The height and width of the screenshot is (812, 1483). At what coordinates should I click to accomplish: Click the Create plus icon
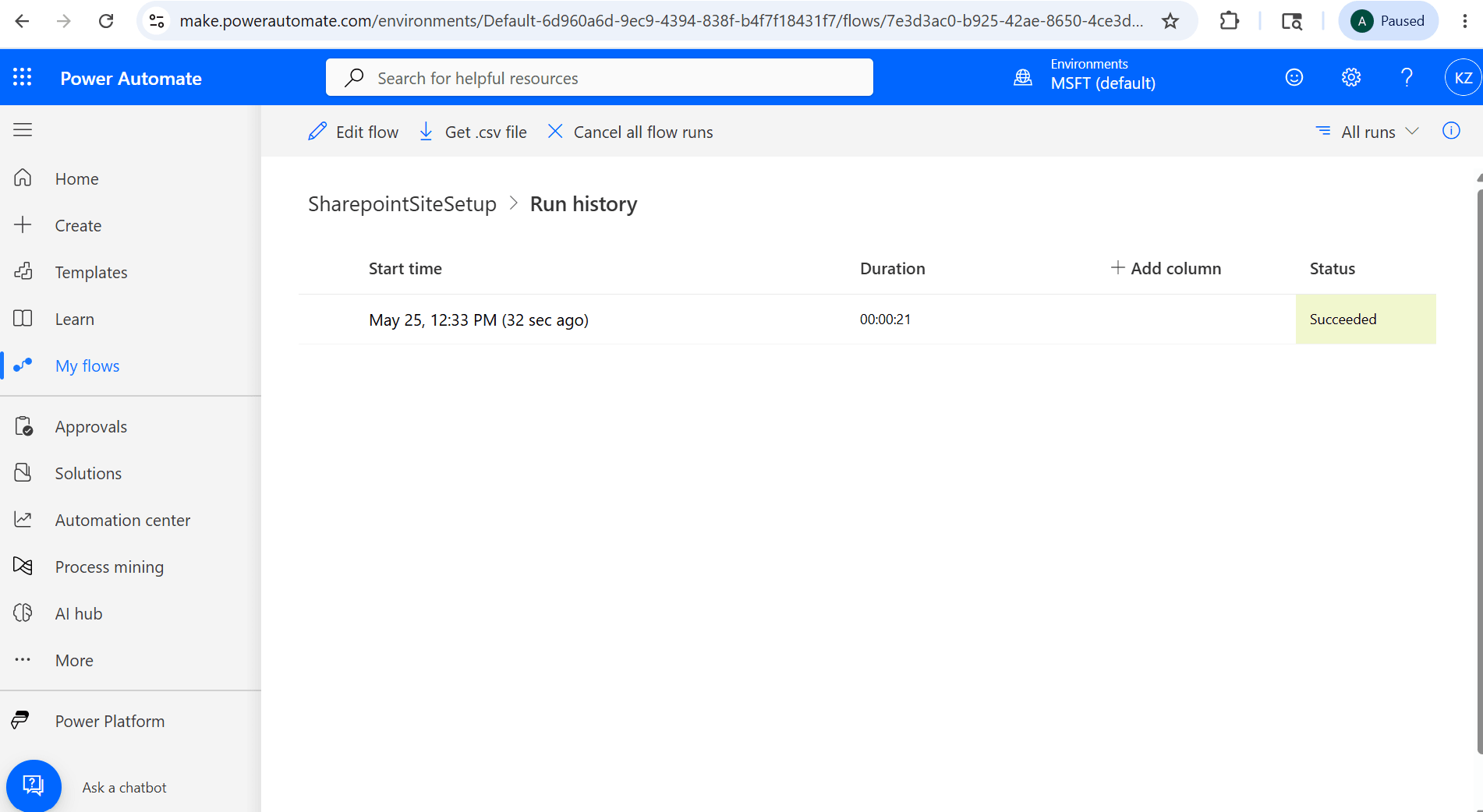pos(23,225)
